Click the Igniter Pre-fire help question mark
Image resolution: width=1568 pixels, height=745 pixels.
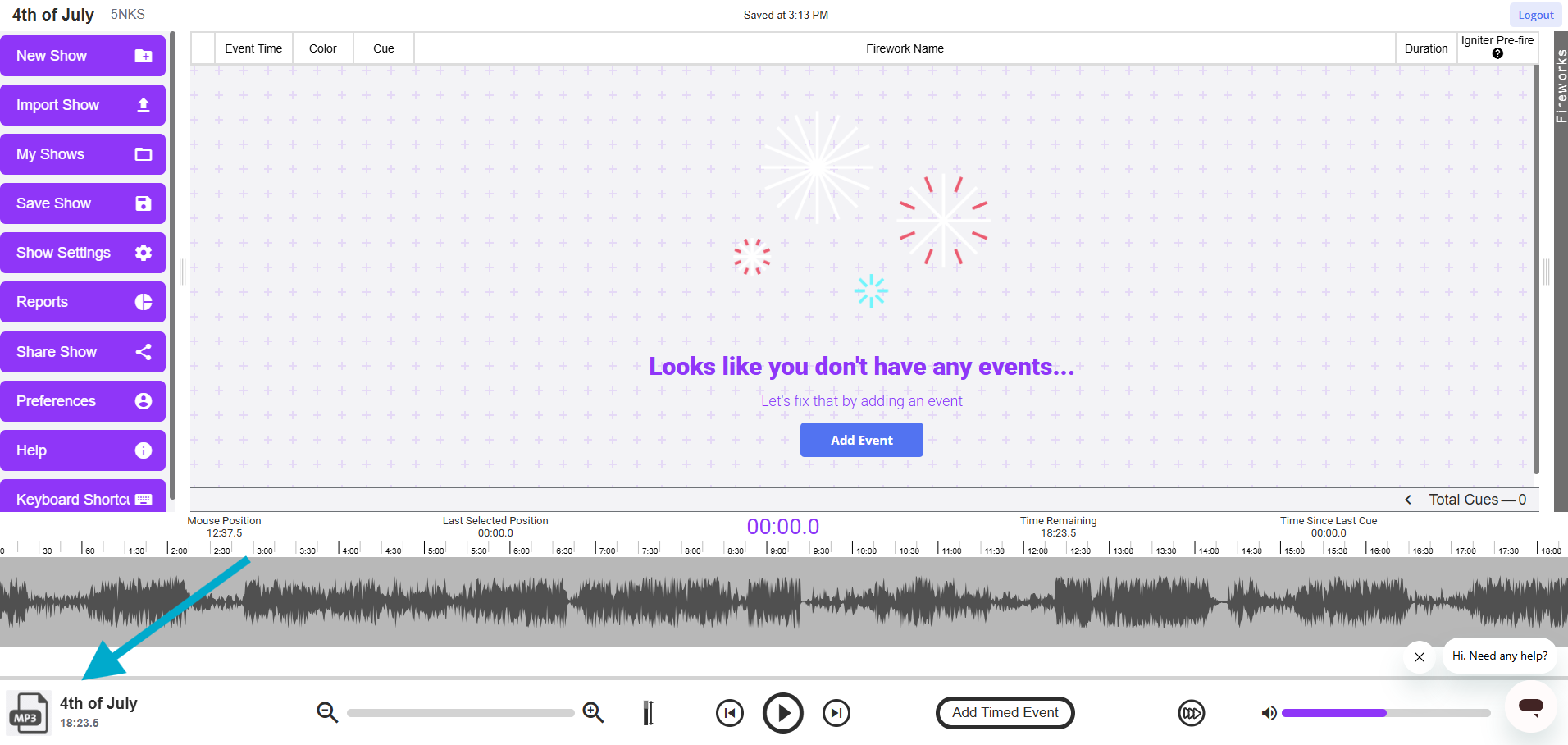coord(1497,53)
